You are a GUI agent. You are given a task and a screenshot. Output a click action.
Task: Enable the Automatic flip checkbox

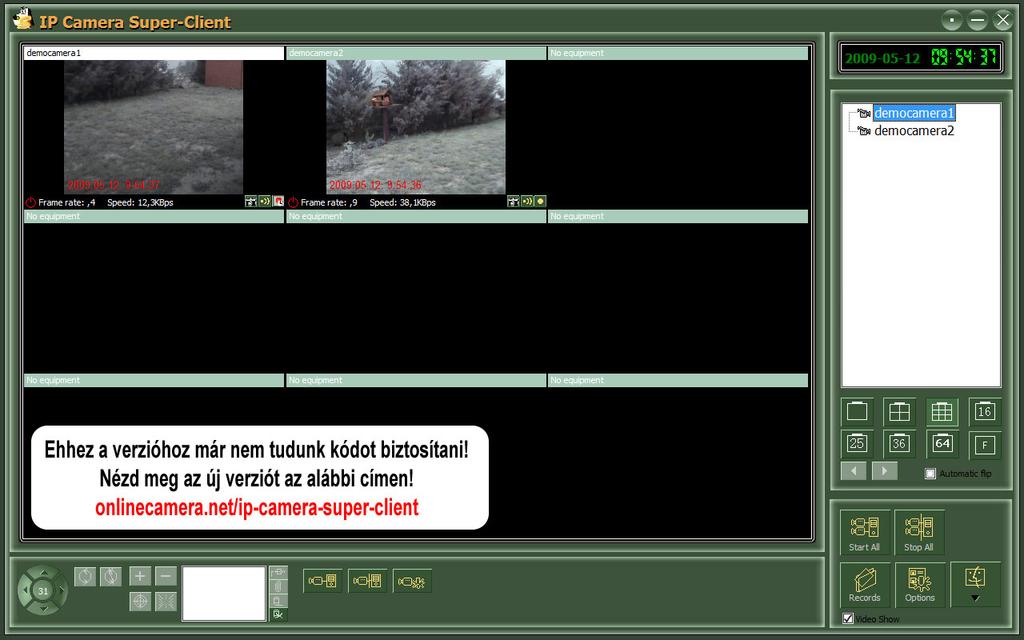click(931, 473)
